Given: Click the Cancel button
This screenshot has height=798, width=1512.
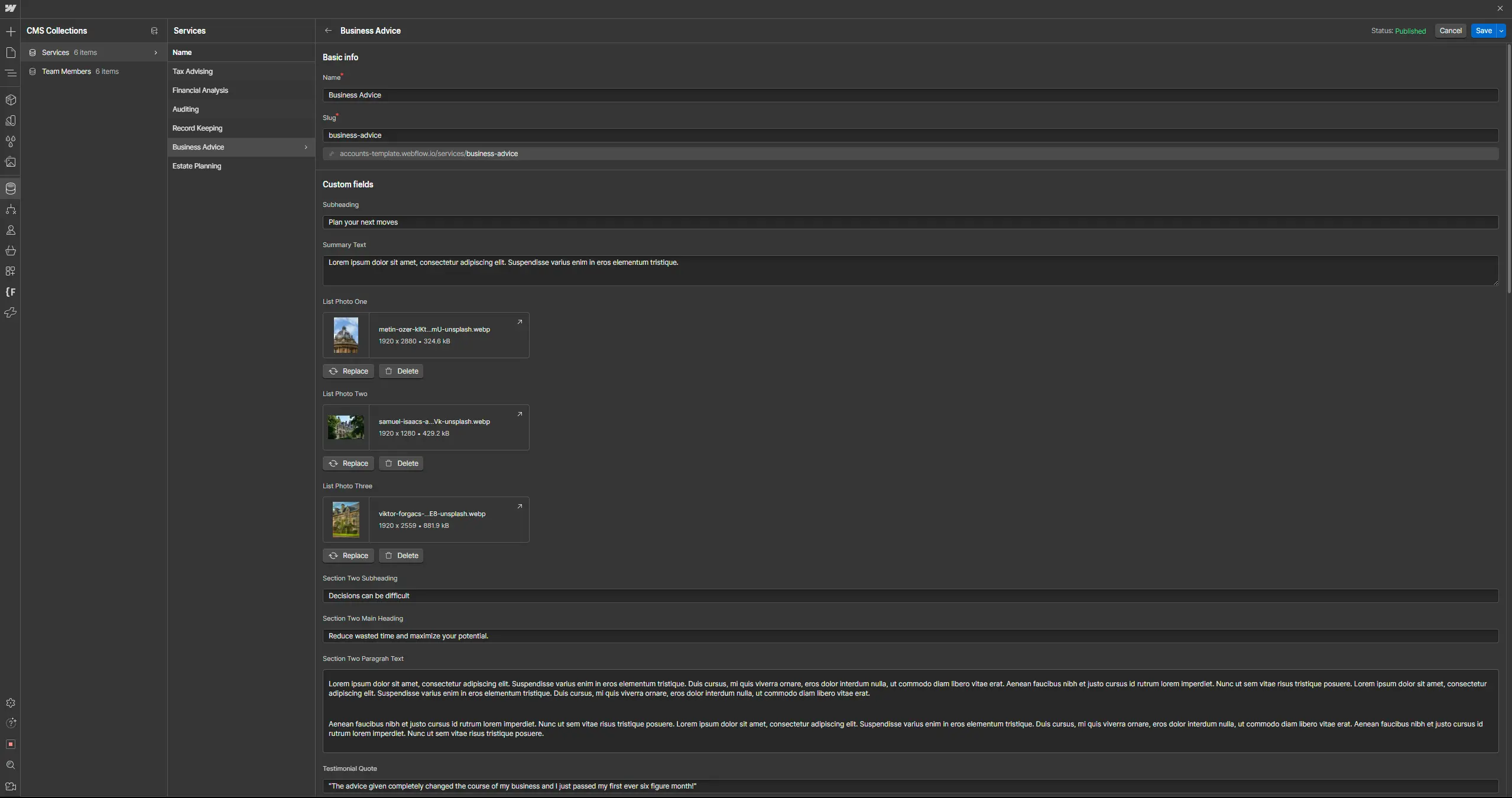Looking at the screenshot, I should 1450,31.
